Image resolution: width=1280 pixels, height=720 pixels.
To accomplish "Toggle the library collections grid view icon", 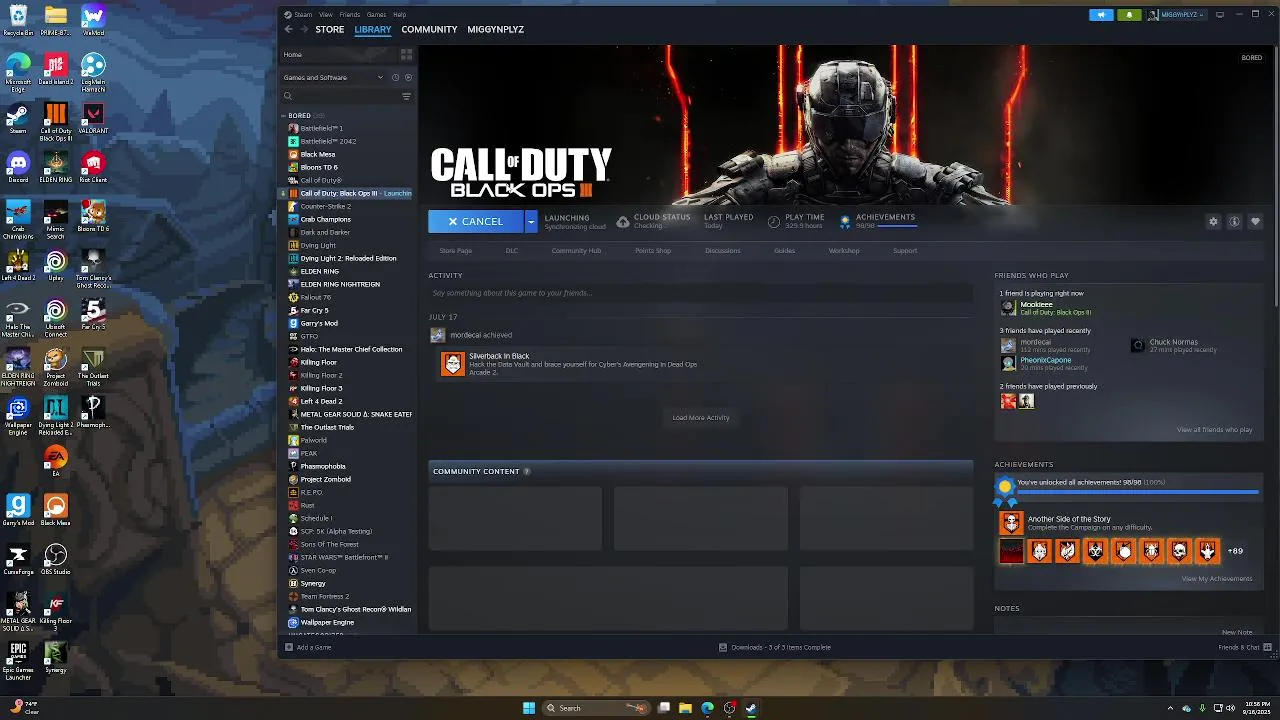I will (x=406, y=54).
